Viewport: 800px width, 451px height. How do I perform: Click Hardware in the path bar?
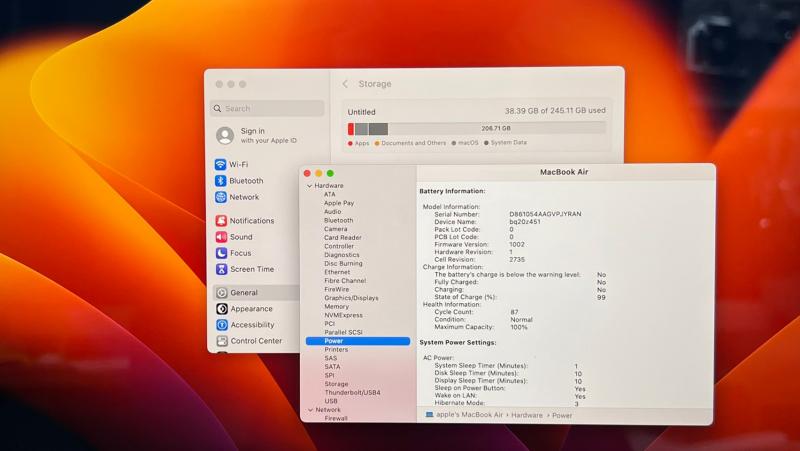pos(527,415)
